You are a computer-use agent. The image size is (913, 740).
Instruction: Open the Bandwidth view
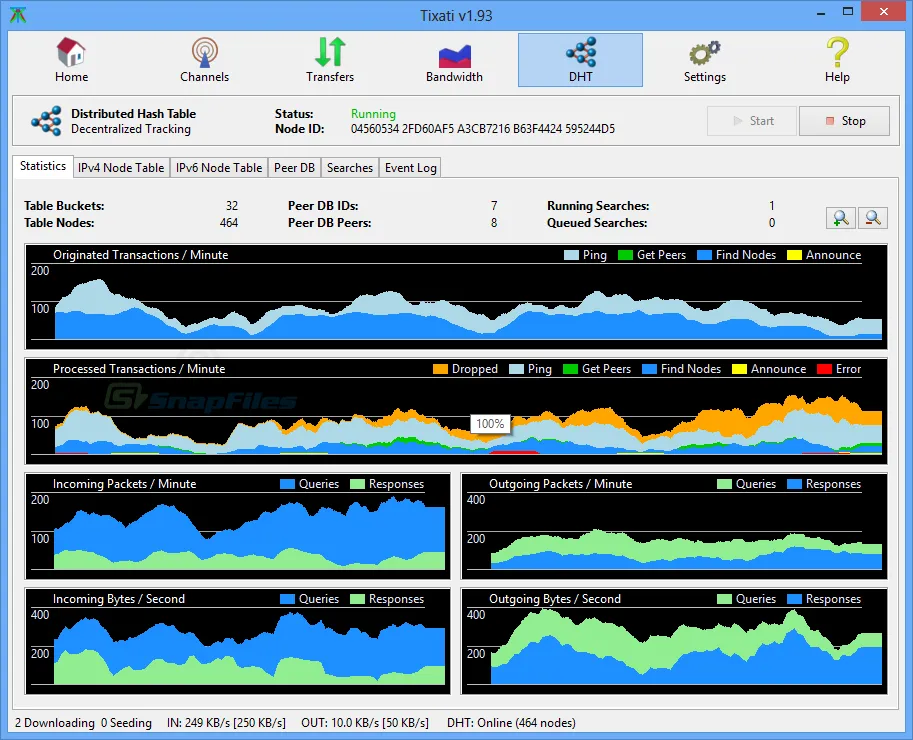(454, 60)
